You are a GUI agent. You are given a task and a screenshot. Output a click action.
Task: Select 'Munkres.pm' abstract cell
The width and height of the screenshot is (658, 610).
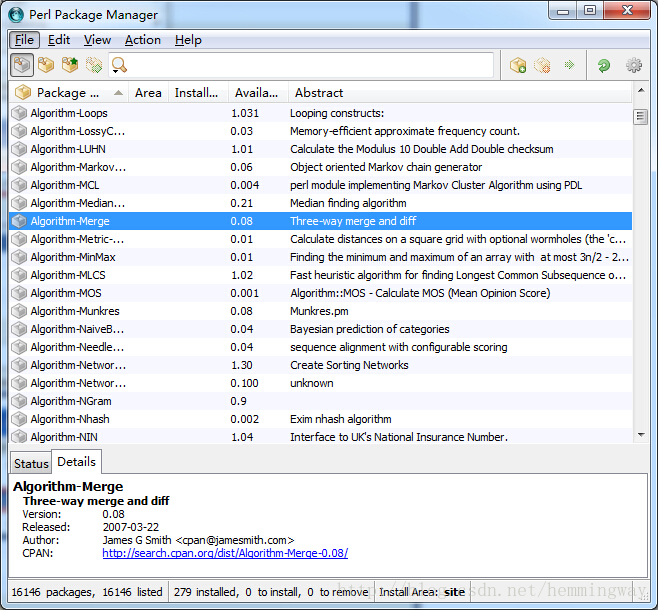click(x=319, y=311)
